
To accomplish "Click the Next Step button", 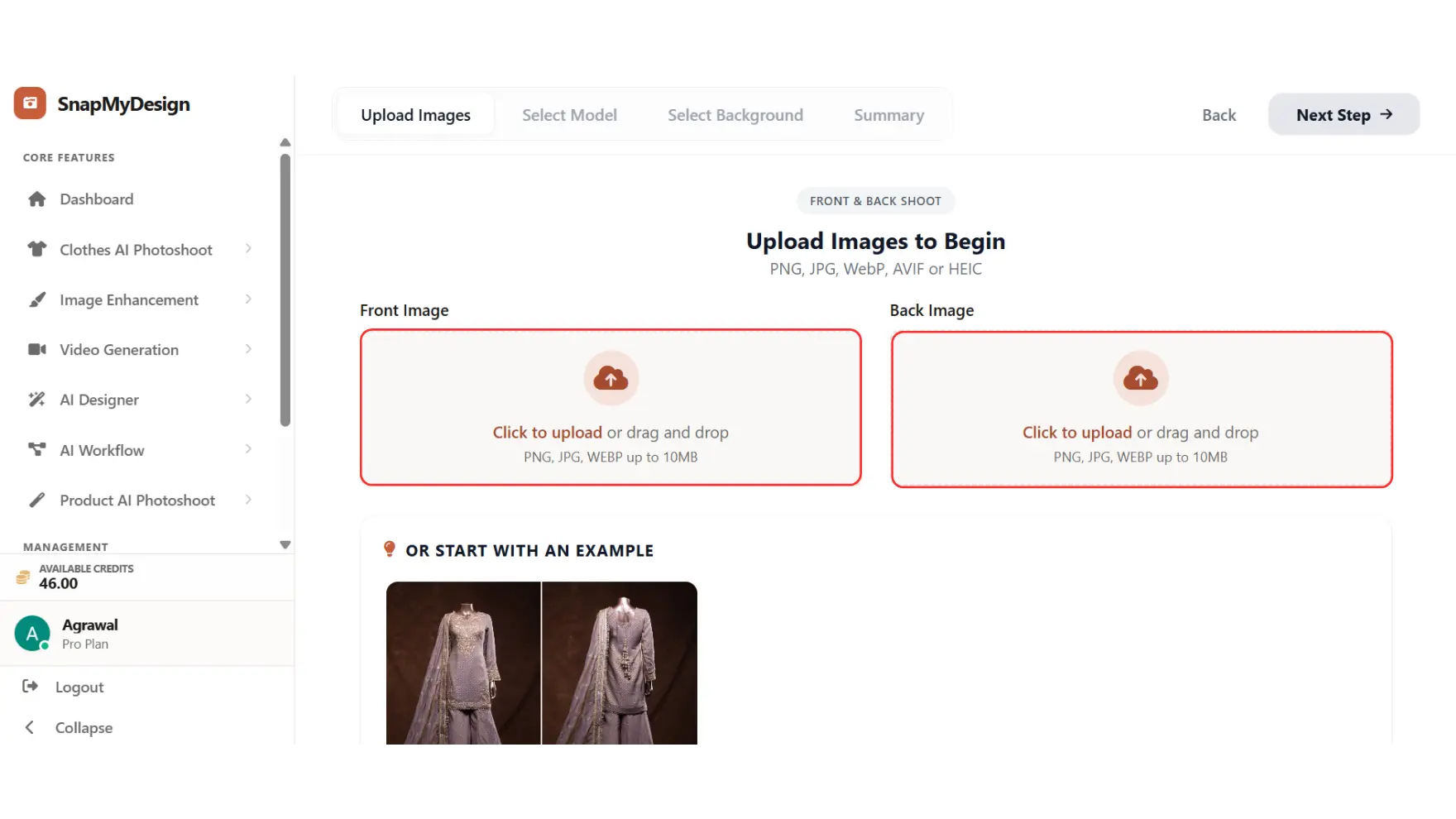I will (1344, 115).
